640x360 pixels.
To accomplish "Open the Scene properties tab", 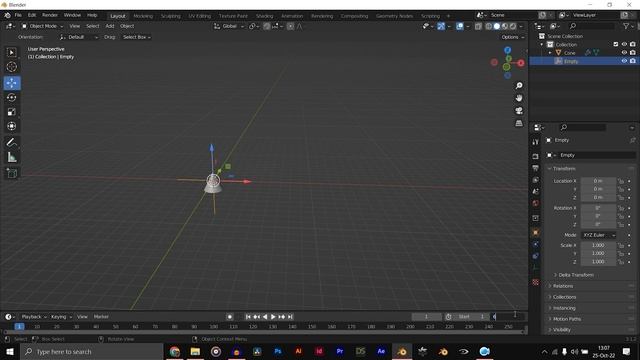I will 536,191.
